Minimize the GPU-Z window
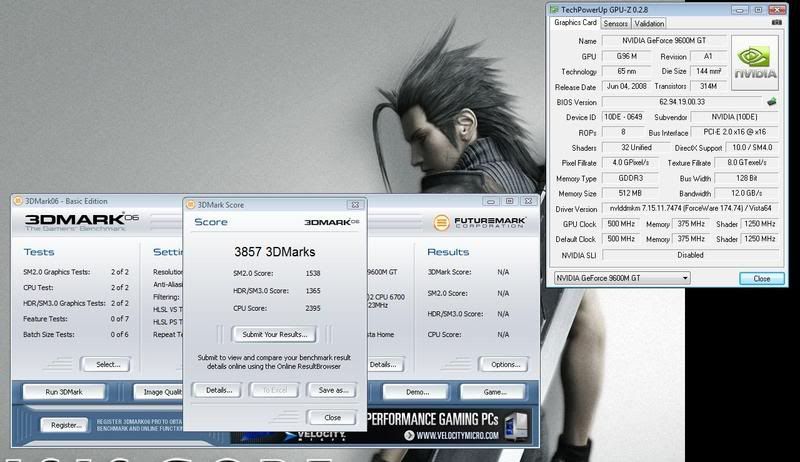This screenshot has width=800, height=462. 739,10
